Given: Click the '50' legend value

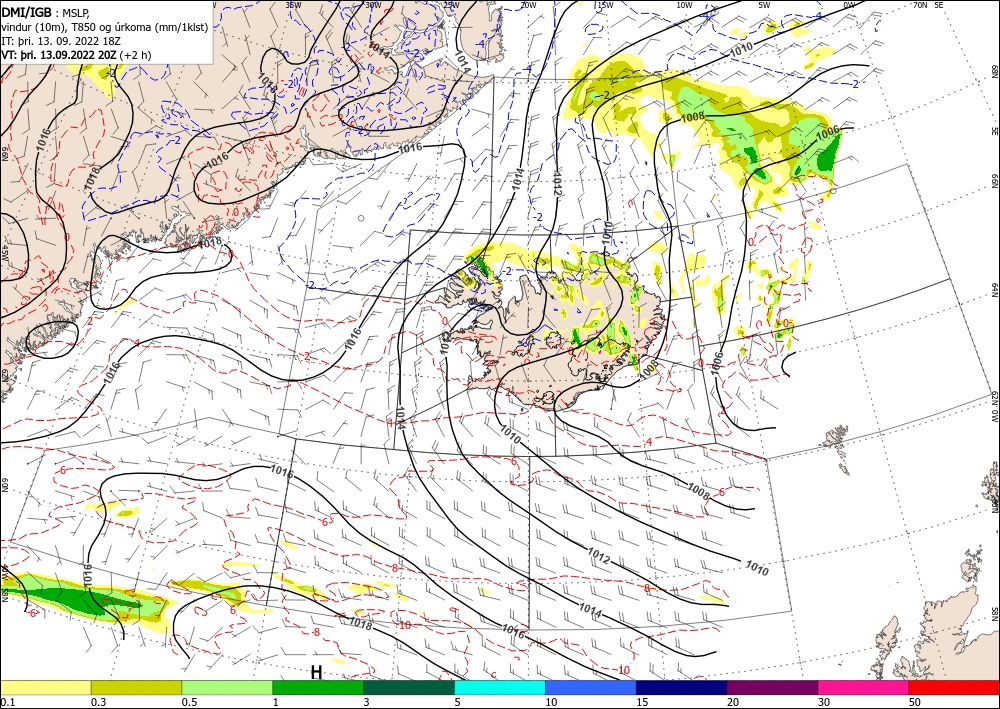Looking at the screenshot, I should (x=914, y=702).
